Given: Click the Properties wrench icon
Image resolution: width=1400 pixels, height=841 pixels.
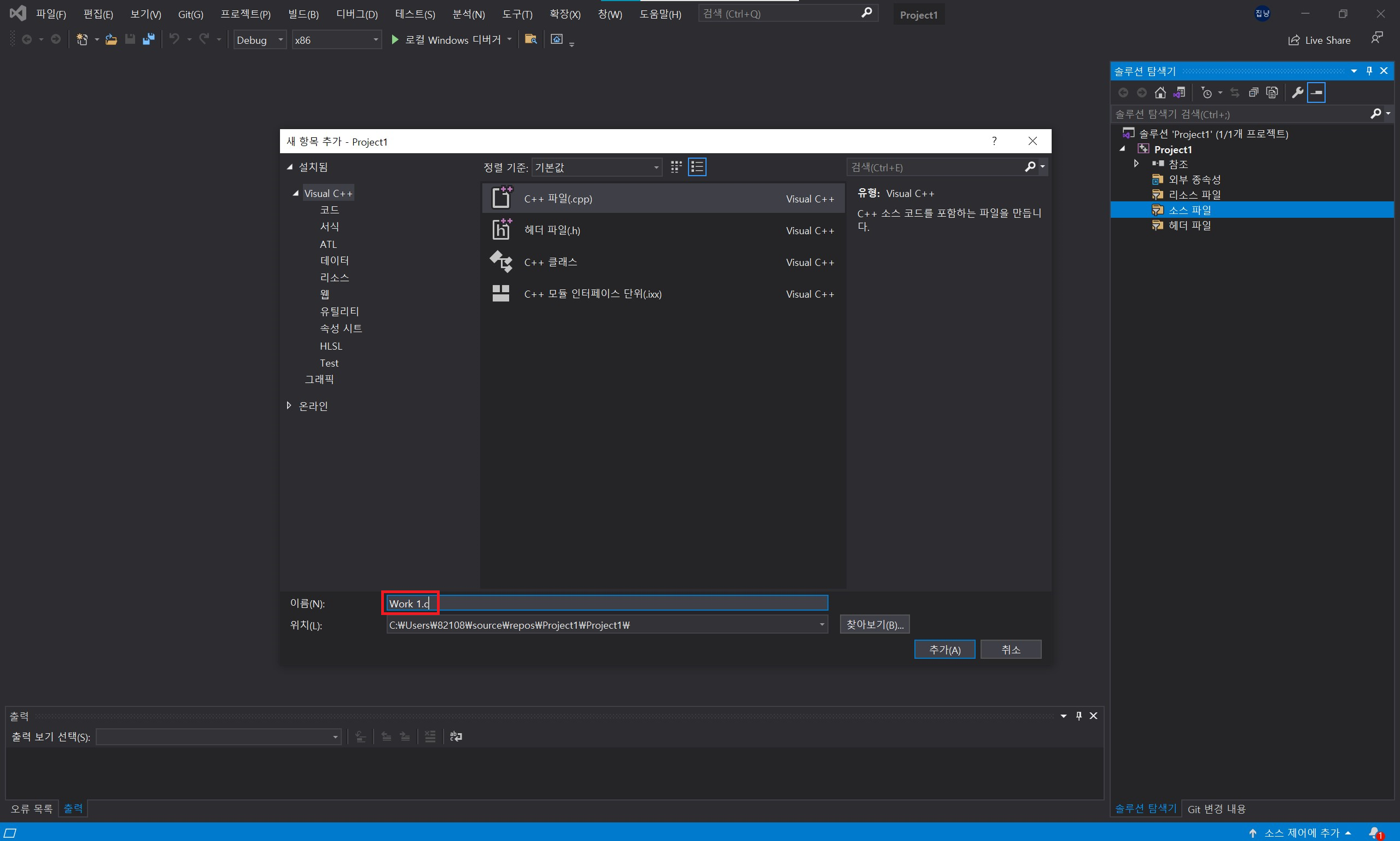Looking at the screenshot, I should (1297, 92).
